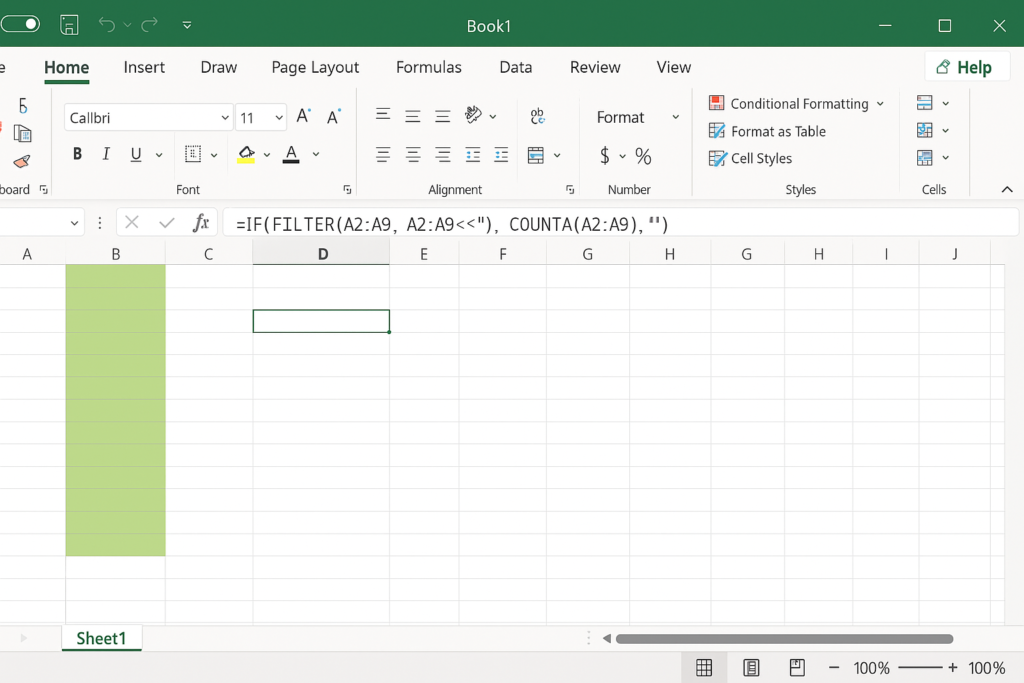
Task: Switch to Page Break Preview in status bar
Action: pos(797,667)
